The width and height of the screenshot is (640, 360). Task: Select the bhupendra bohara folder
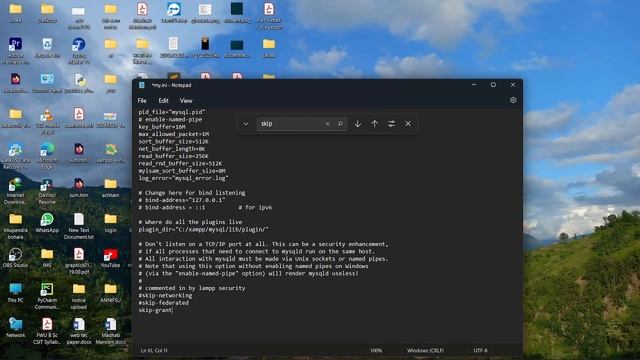16,227
